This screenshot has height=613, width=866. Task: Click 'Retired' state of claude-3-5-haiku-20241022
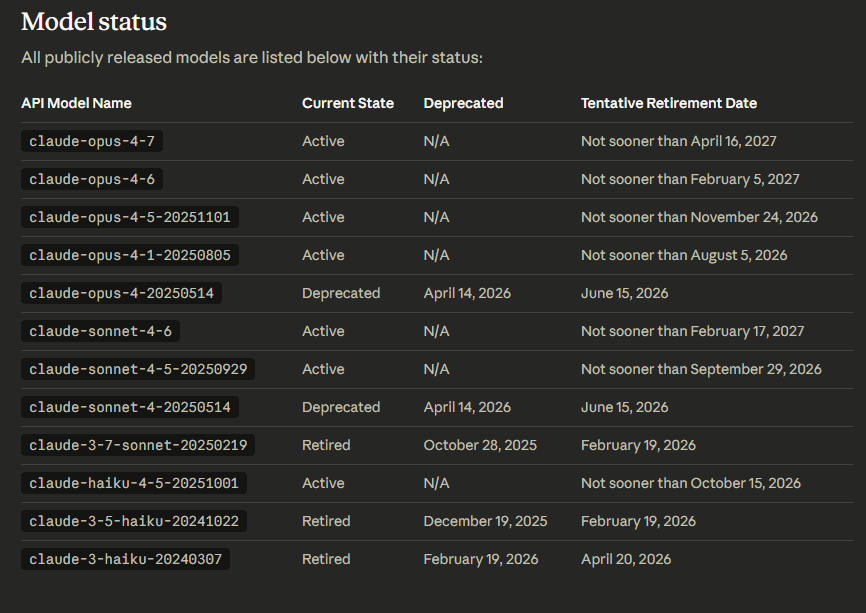tap(326, 521)
